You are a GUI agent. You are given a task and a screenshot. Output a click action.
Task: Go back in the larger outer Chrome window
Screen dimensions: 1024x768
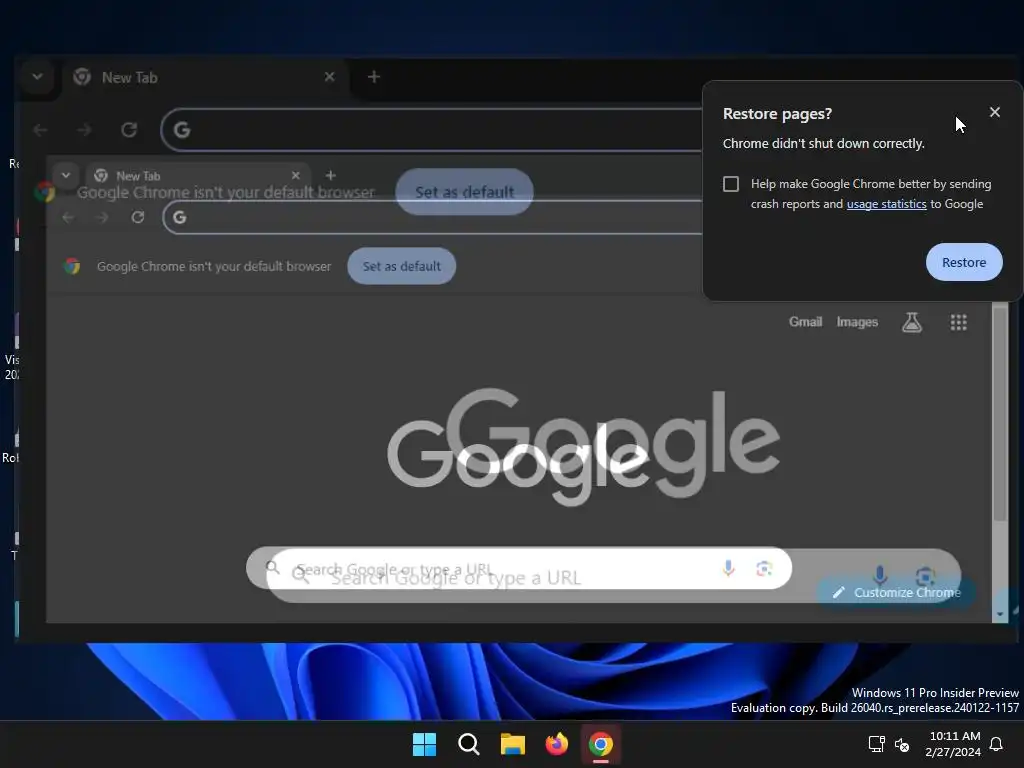tap(40, 130)
